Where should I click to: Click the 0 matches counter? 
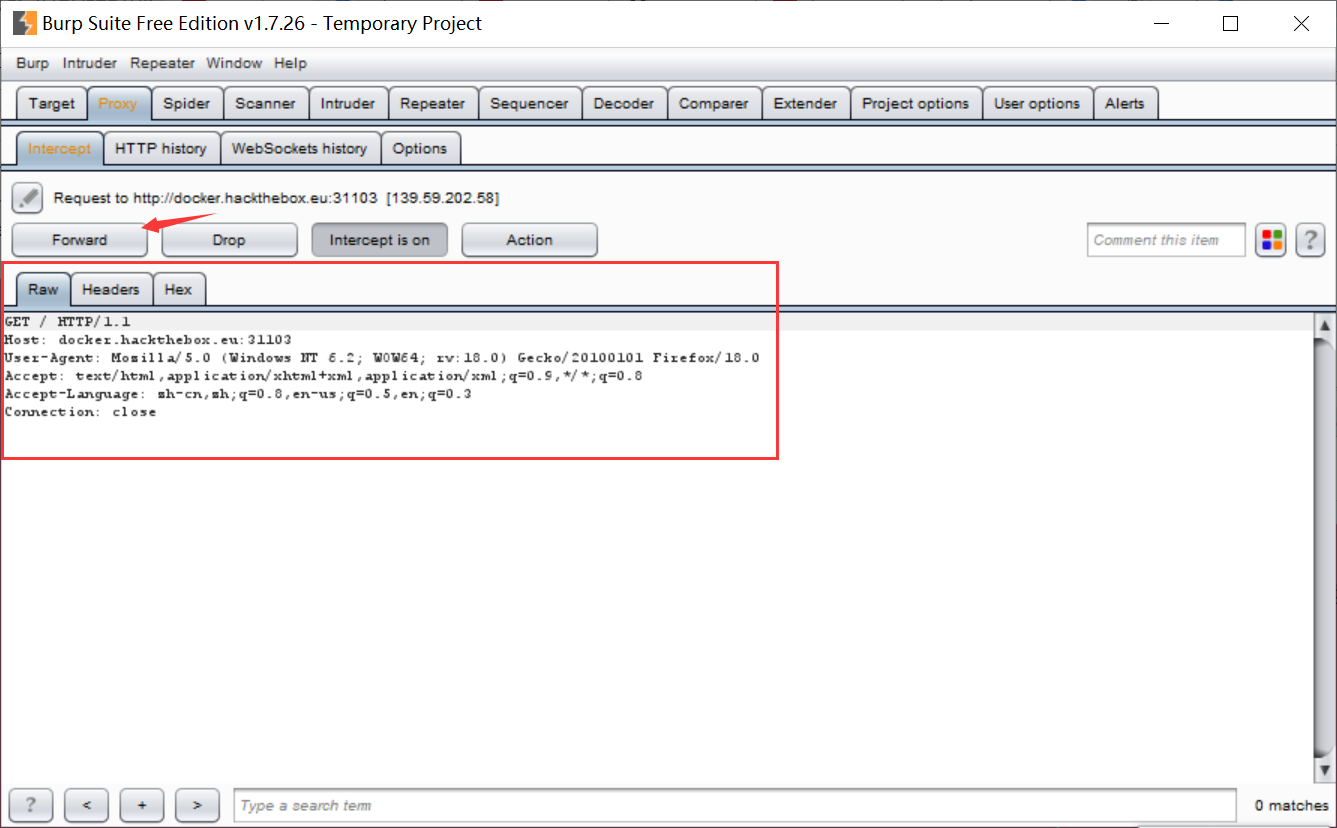click(x=1292, y=805)
